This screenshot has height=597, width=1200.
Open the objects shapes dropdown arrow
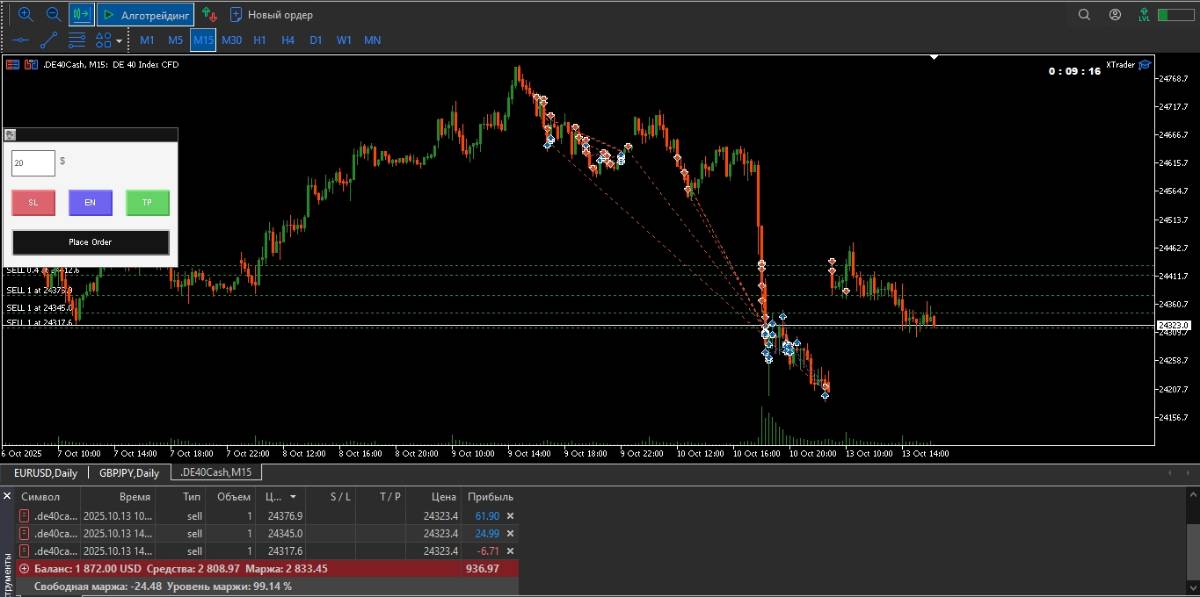pyautogui.click(x=120, y=41)
